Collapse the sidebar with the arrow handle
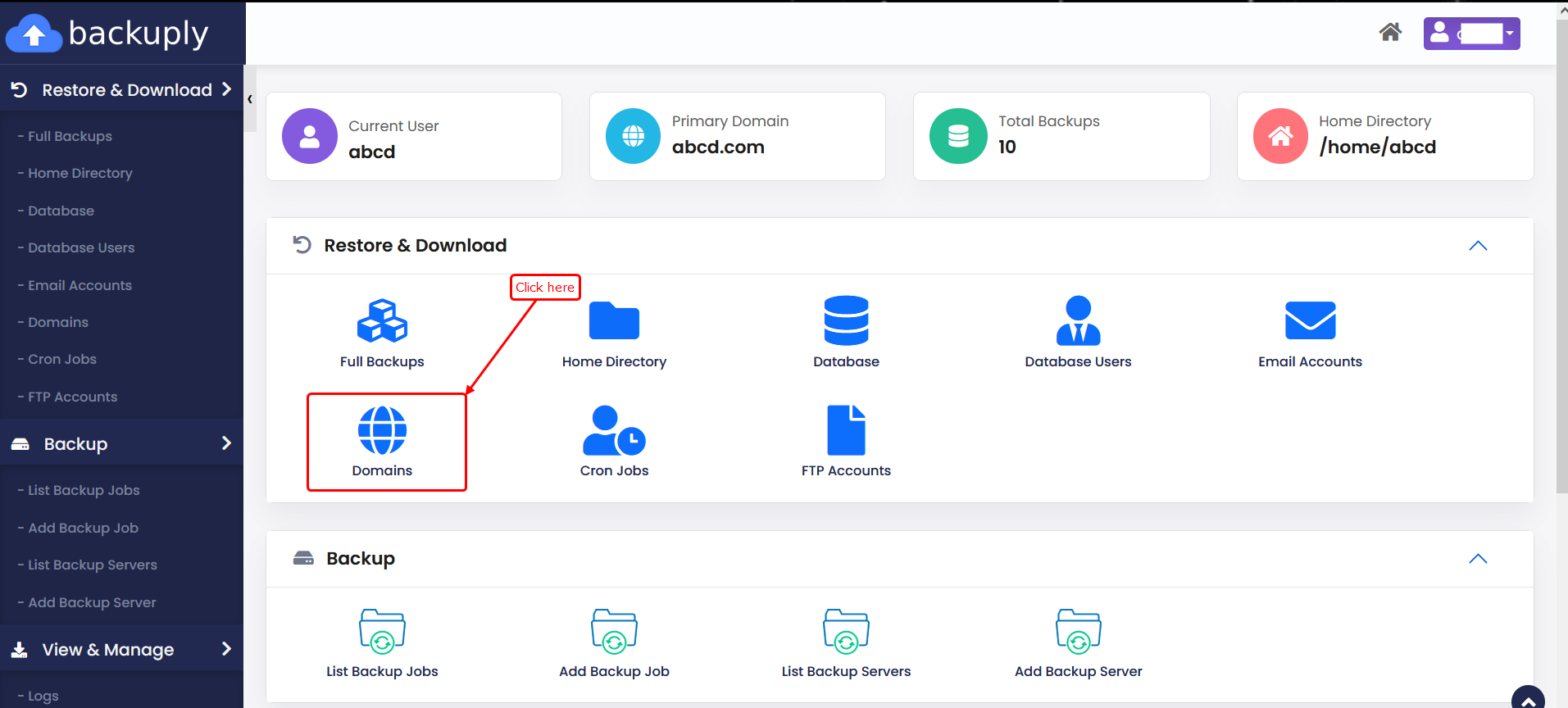 point(250,99)
